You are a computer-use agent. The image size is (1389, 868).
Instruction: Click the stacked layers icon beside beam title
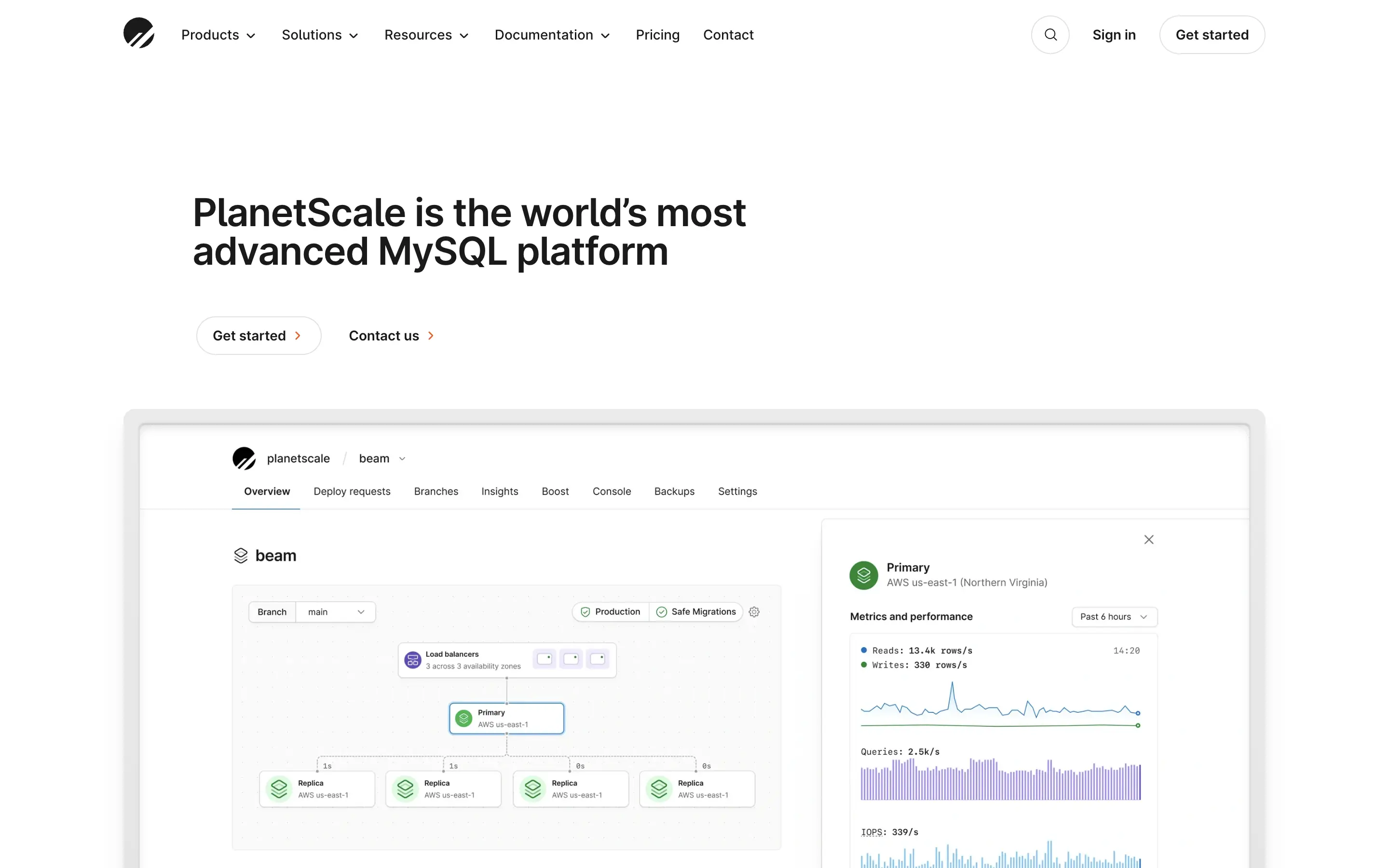(x=241, y=556)
